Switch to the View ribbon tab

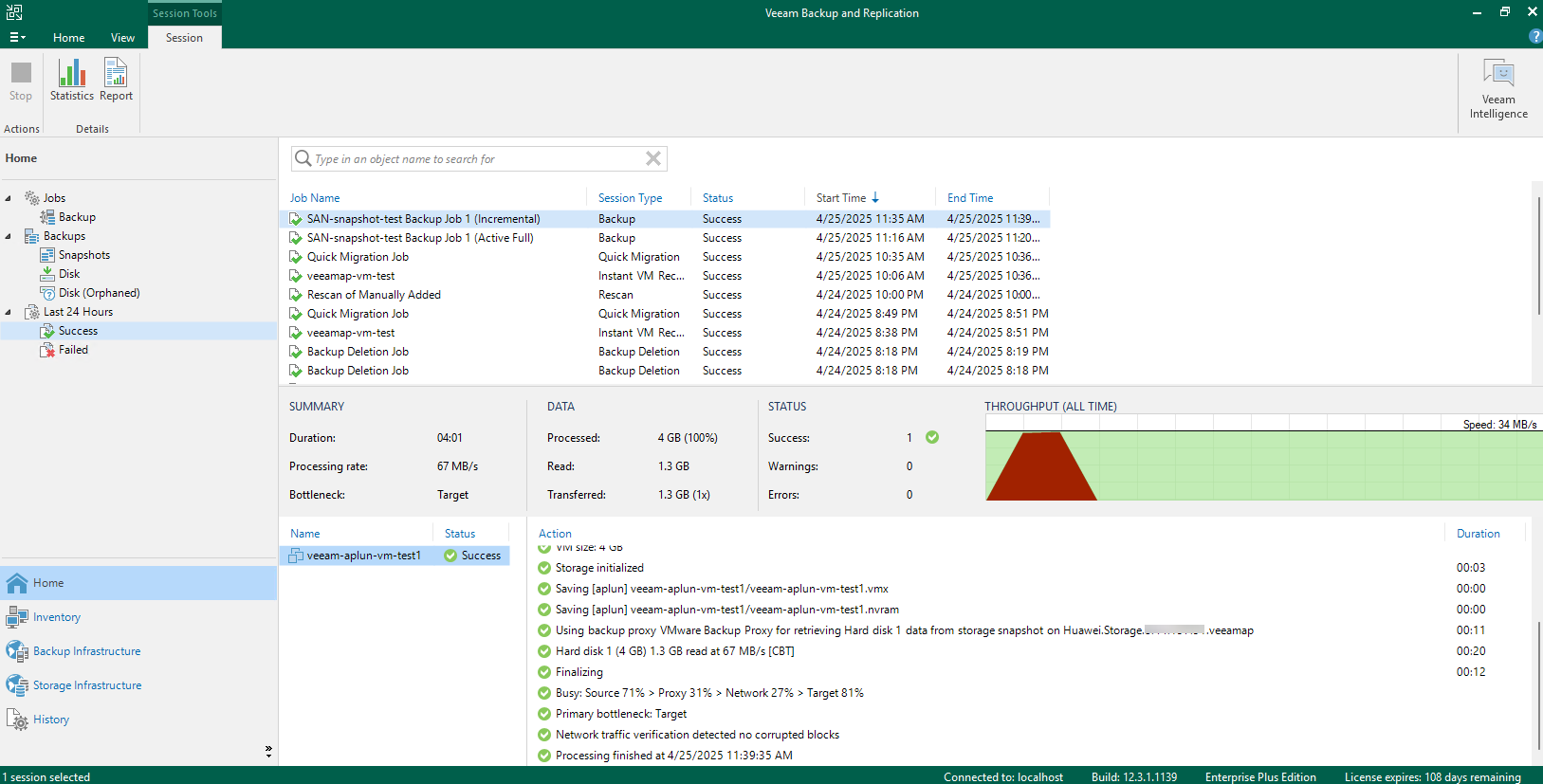tap(122, 38)
